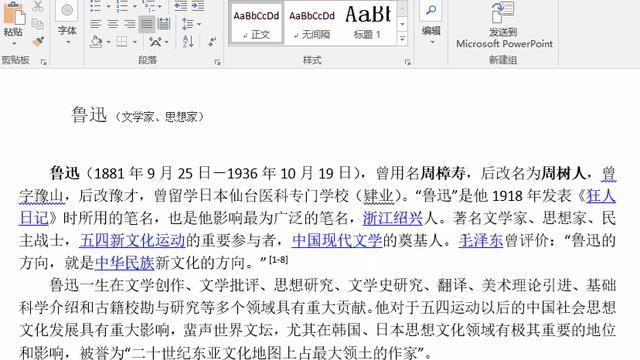Expand the 字体 font dropdown arrow
Viewport: 640px width, 360px height.
pos(67,42)
